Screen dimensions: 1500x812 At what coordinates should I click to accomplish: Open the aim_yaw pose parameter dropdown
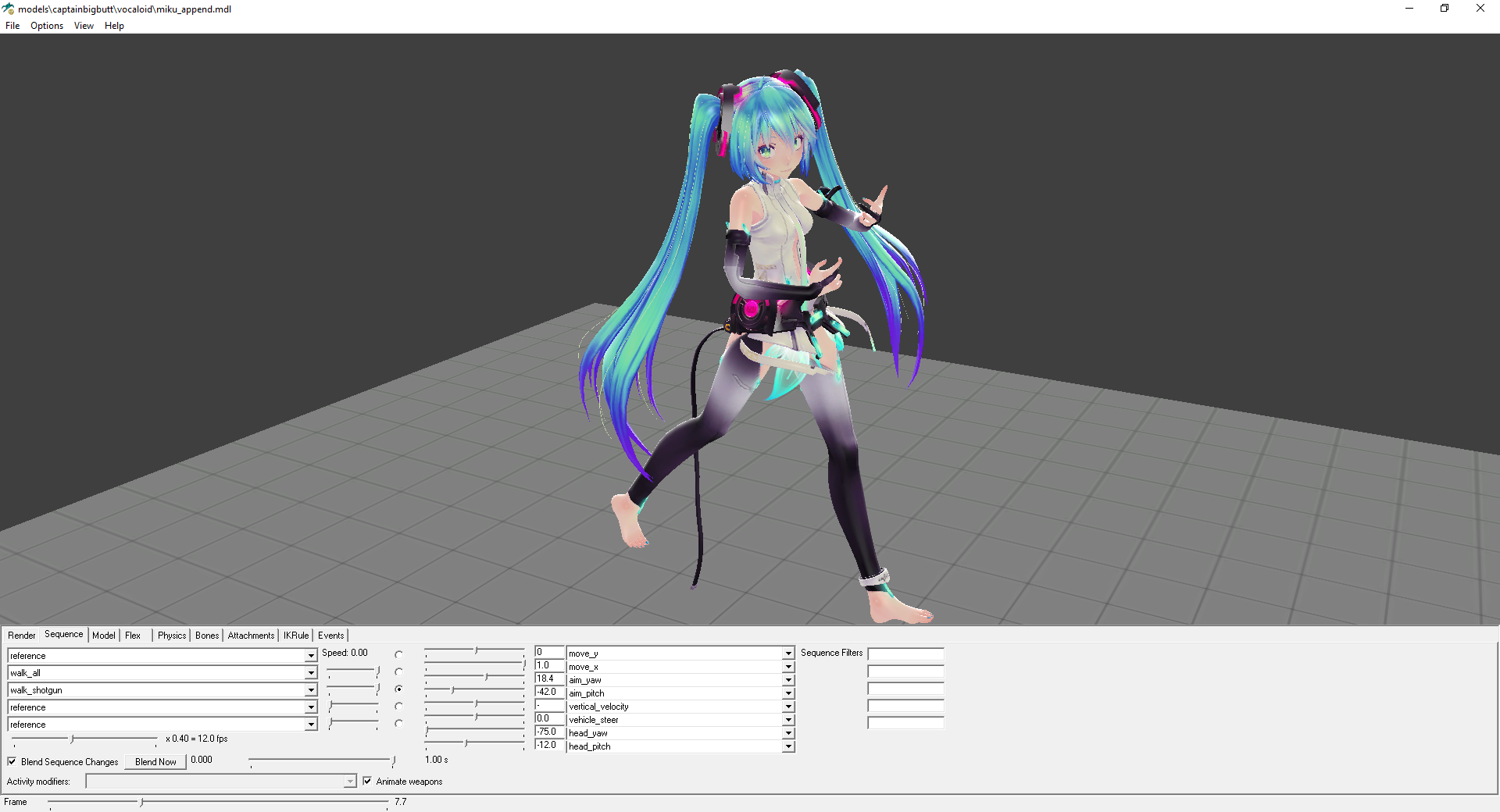[x=788, y=680]
